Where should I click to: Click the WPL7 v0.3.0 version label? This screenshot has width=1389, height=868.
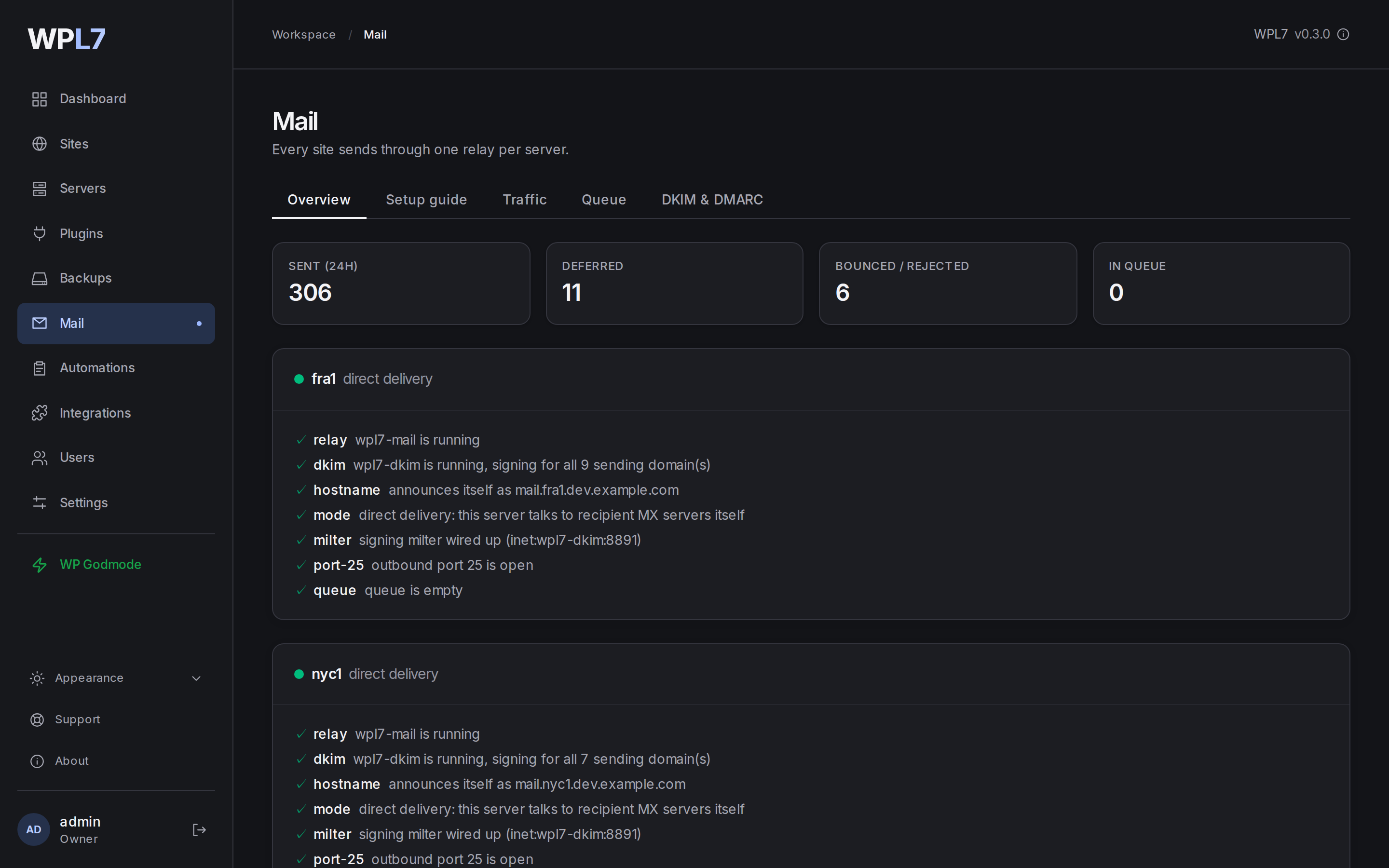(x=1292, y=34)
